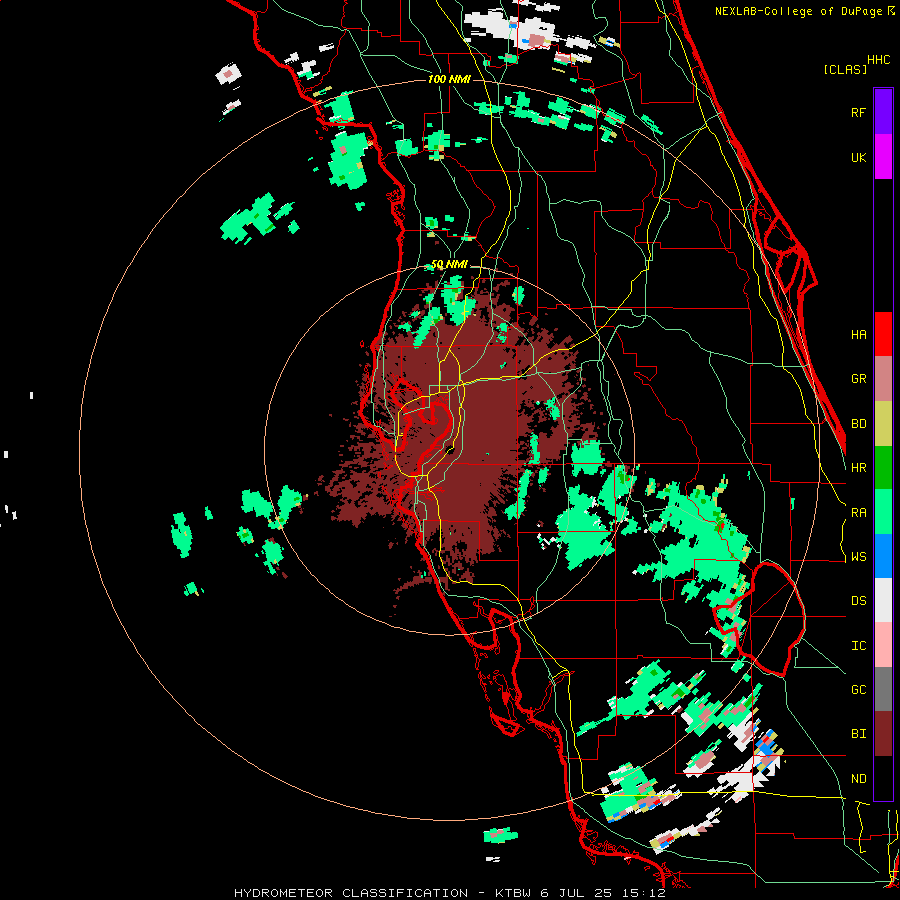900x900 pixels.
Task: Click the GC legend label
Action: [x=858, y=690]
